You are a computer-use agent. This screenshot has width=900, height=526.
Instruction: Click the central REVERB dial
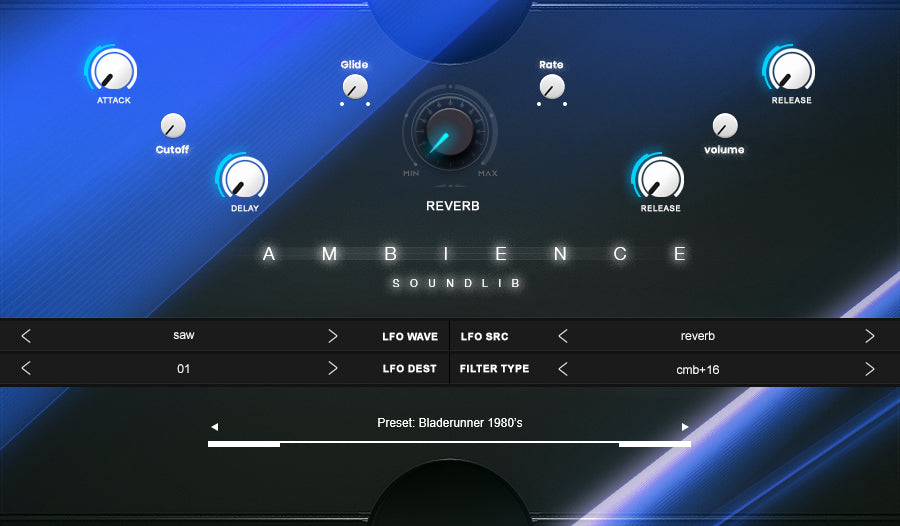[x=449, y=133]
